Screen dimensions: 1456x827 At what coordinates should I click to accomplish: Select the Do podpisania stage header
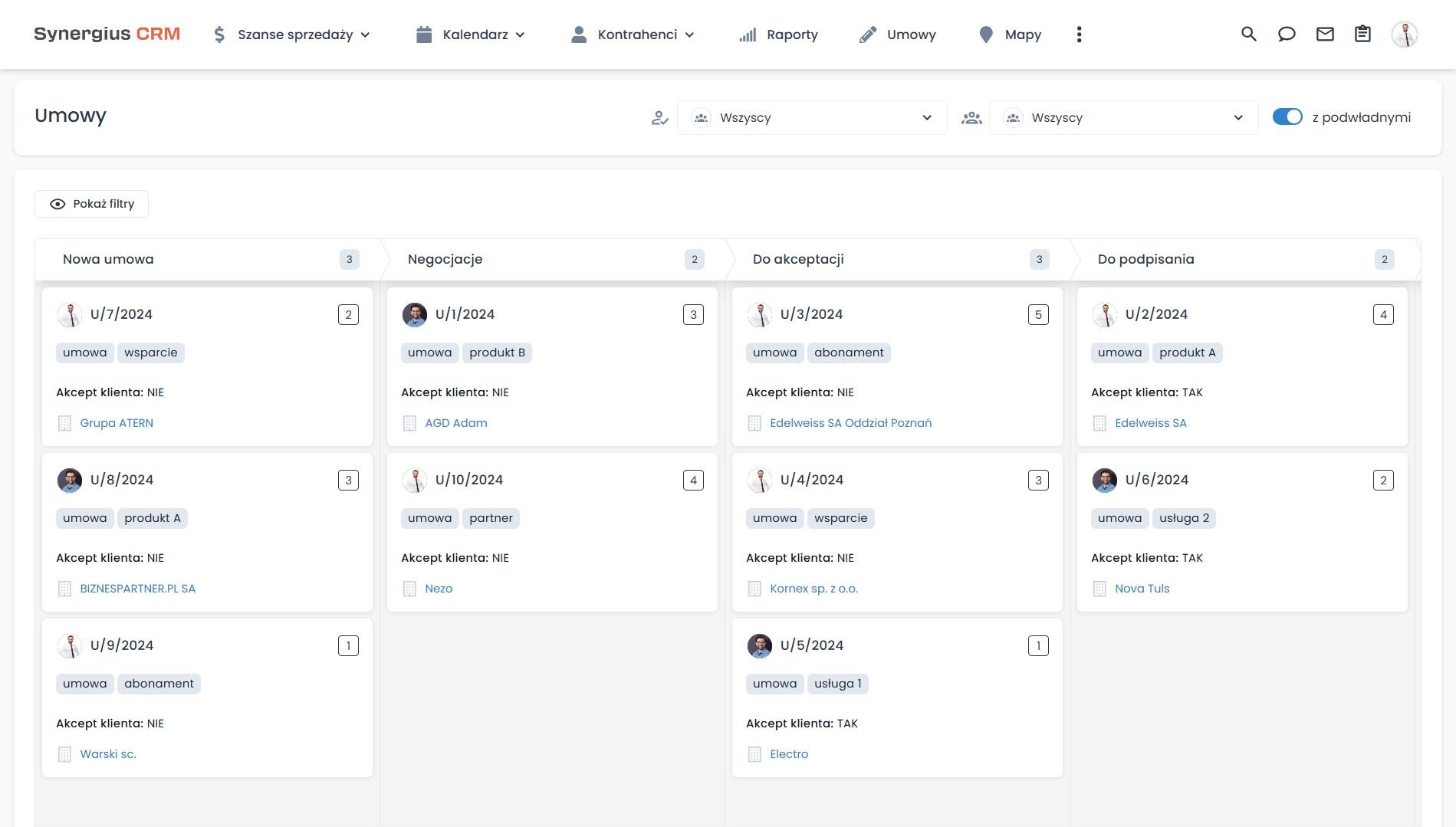[x=1145, y=259]
